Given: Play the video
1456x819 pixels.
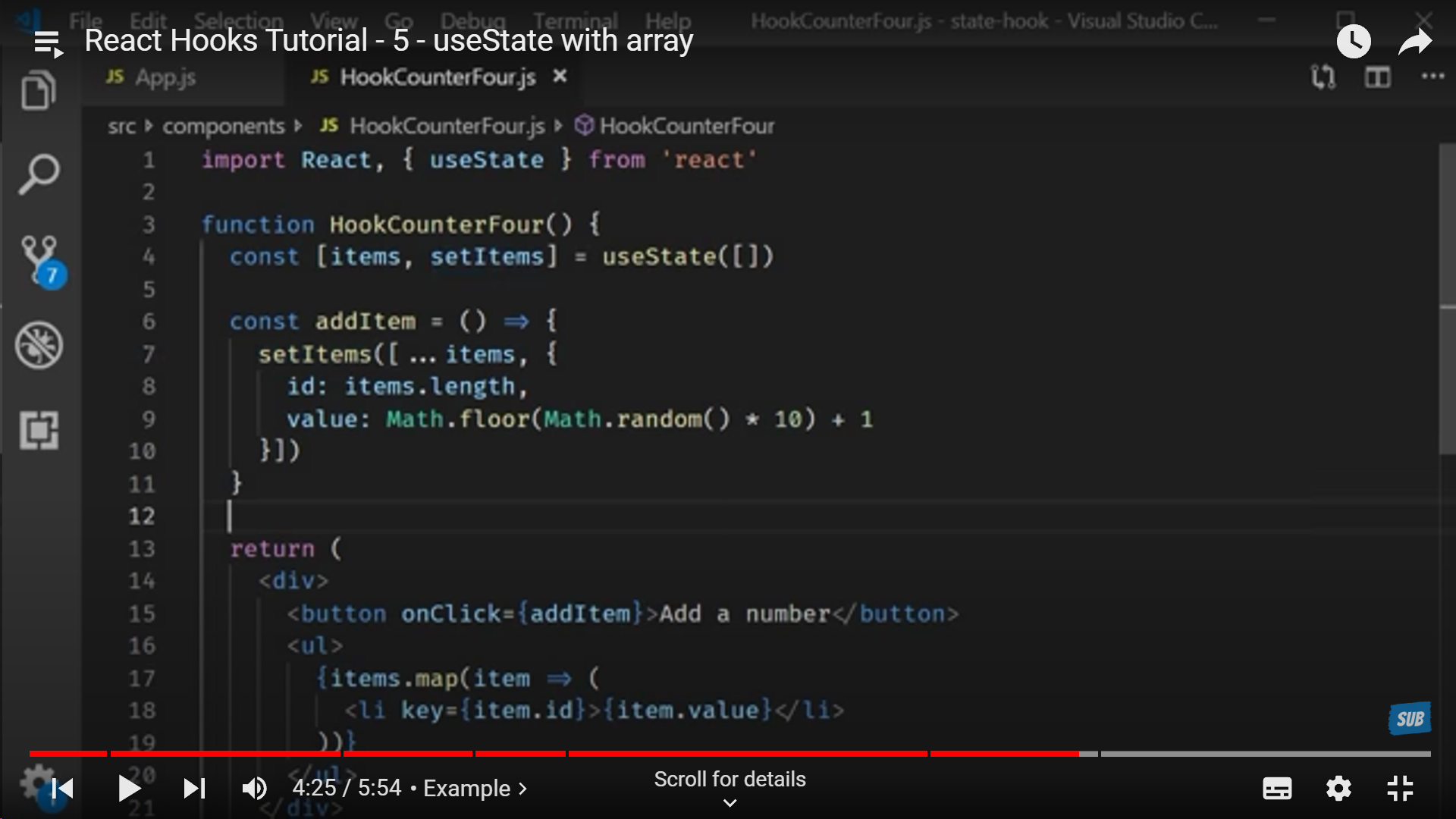Looking at the screenshot, I should pos(129,789).
